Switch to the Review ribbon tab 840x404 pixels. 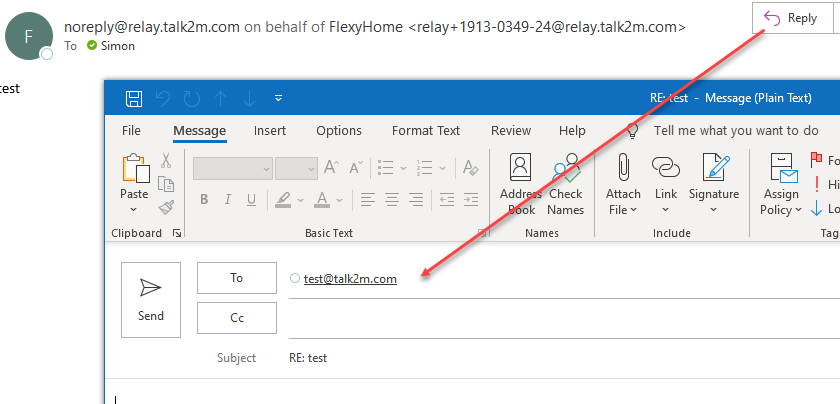pyautogui.click(x=511, y=131)
